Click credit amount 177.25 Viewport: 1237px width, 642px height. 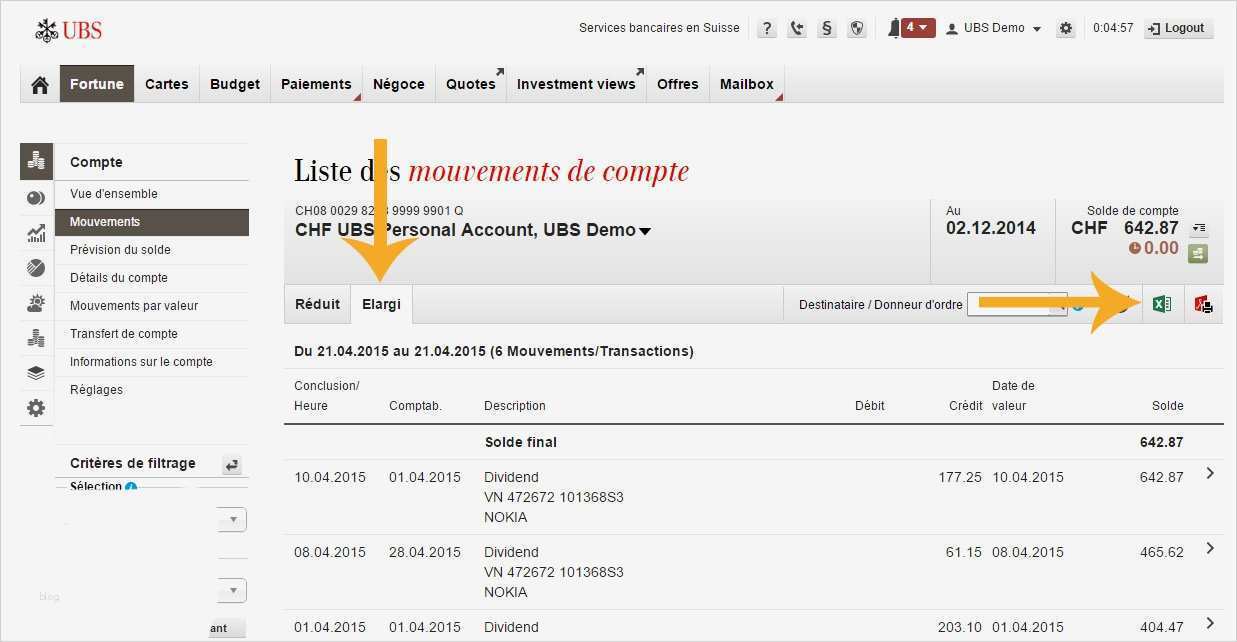click(x=960, y=477)
